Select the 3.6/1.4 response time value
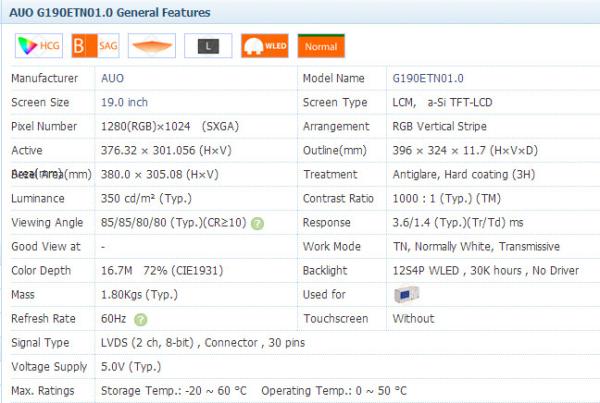The width and height of the screenshot is (600, 403). click(x=458, y=223)
